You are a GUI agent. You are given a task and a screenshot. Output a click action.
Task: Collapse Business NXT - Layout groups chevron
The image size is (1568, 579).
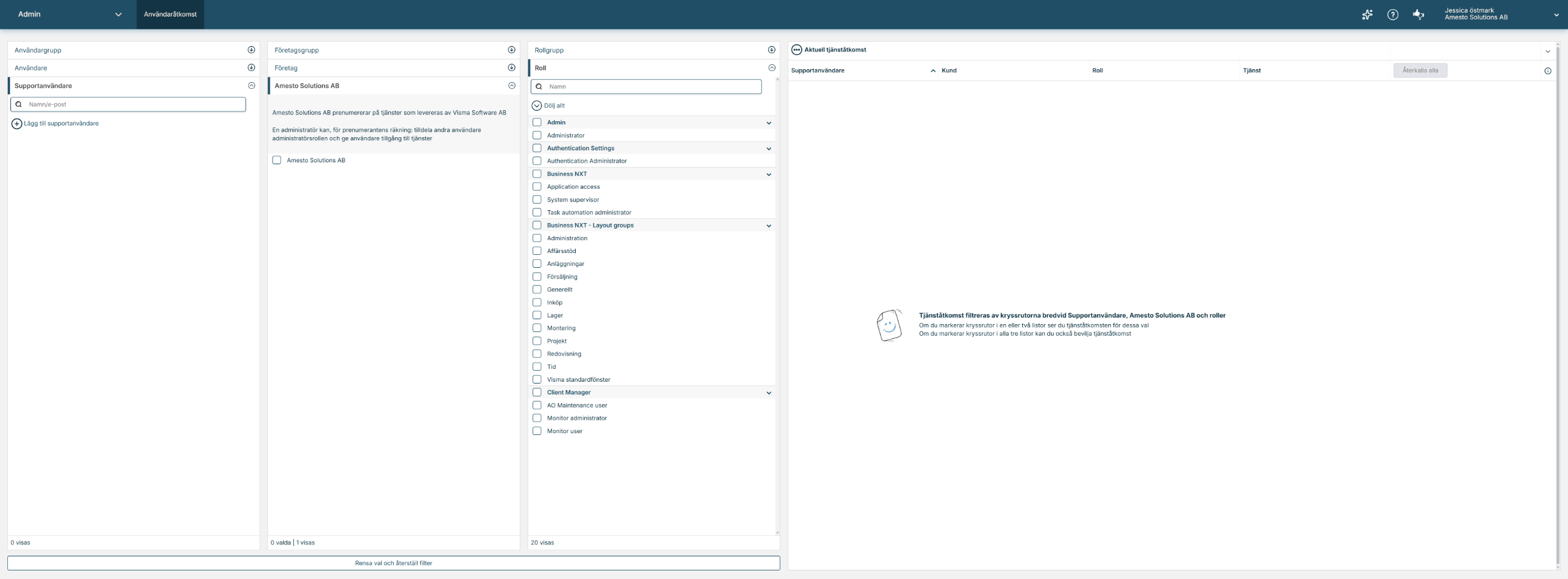pos(769,226)
